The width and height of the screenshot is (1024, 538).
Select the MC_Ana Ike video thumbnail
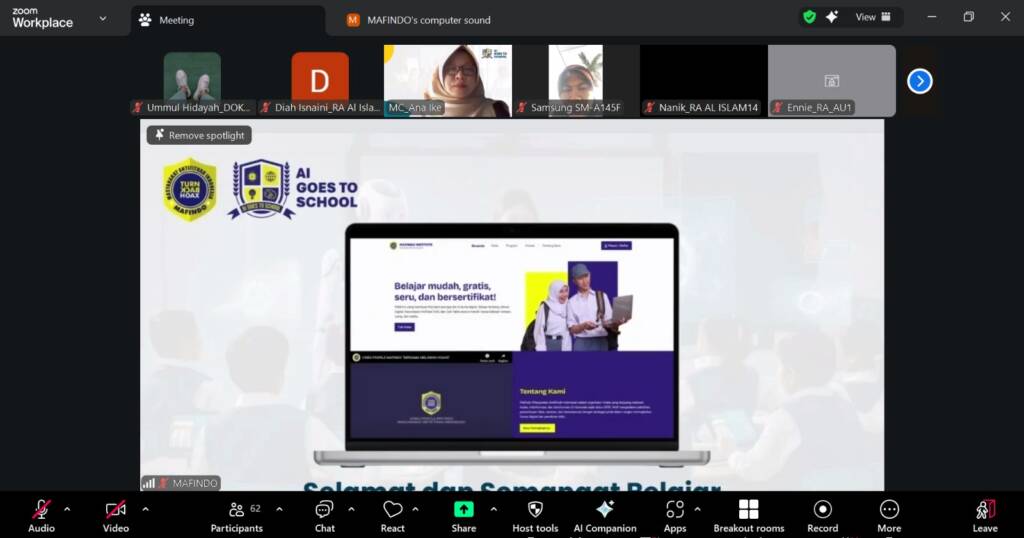(447, 80)
